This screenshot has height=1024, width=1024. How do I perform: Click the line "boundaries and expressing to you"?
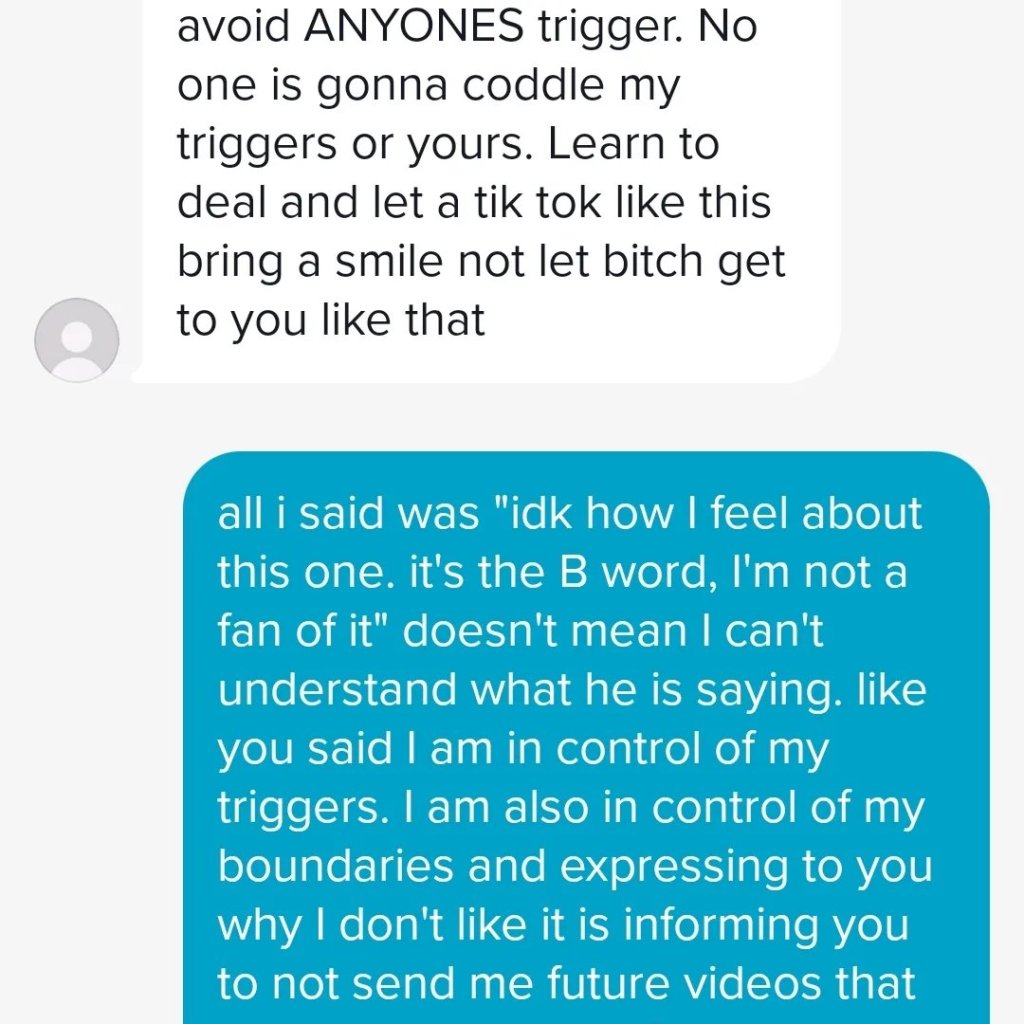coord(575,869)
